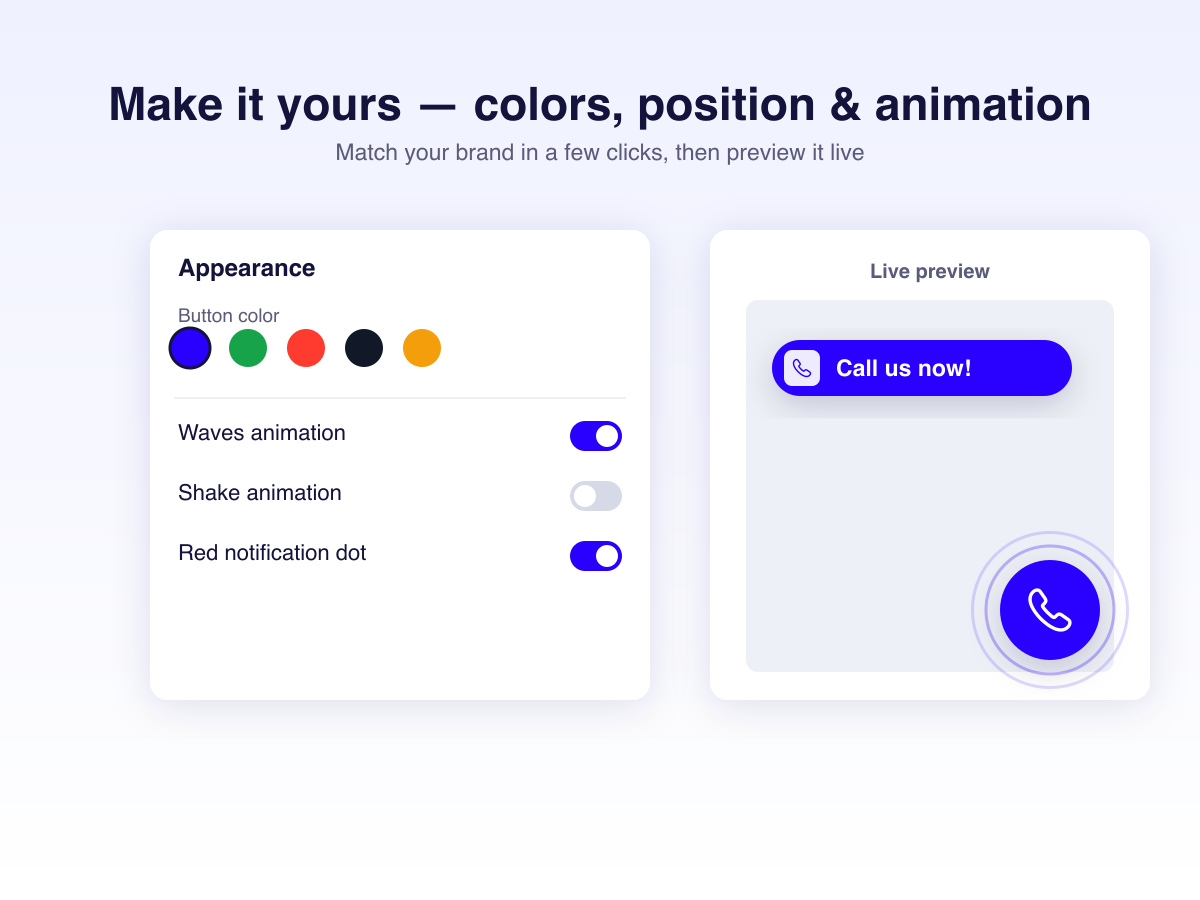Click the 'Waves animation' label
1200x900 pixels.
262,433
